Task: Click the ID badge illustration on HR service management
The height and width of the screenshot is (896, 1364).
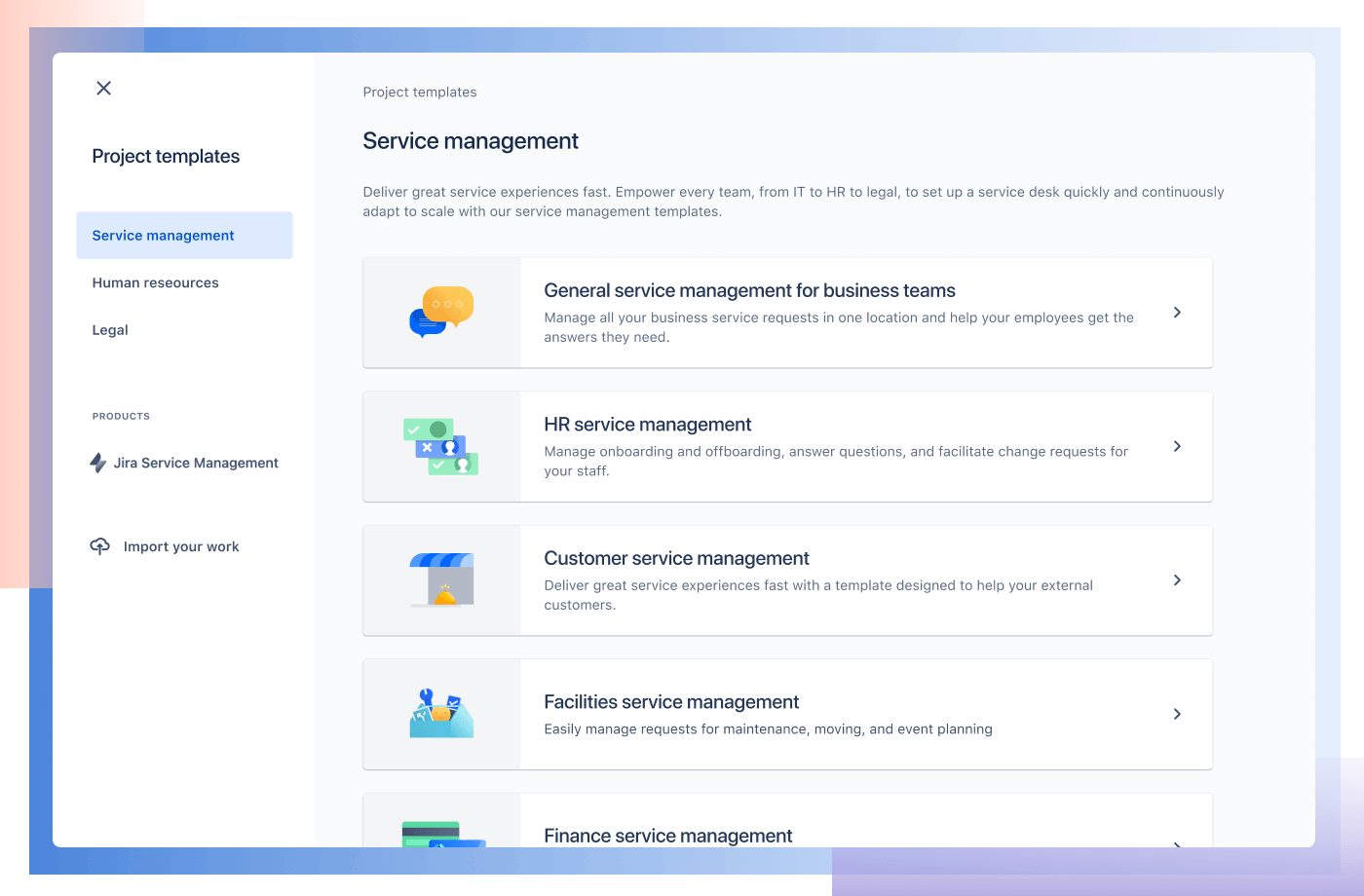Action: tap(441, 444)
